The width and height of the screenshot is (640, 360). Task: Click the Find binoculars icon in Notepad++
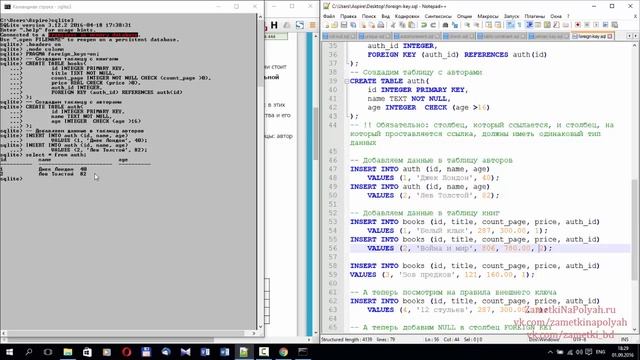point(445,25)
